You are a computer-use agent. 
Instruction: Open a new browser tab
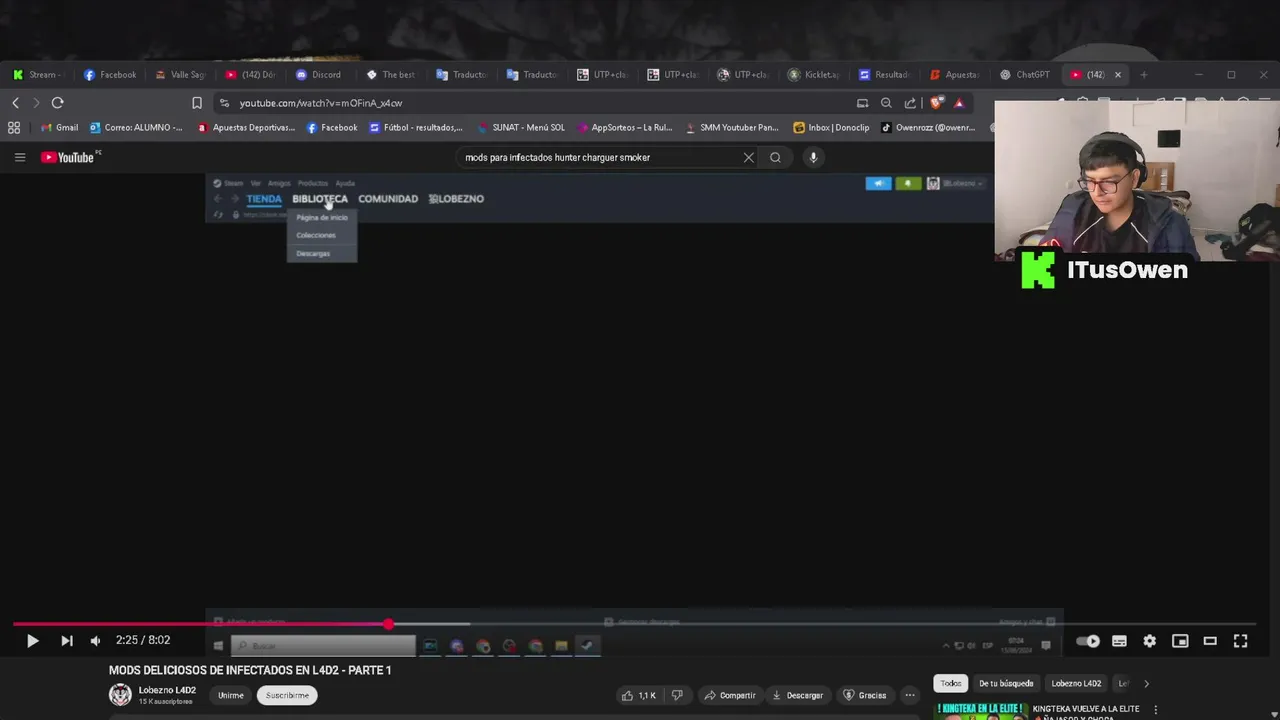pyautogui.click(x=1144, y=75)
